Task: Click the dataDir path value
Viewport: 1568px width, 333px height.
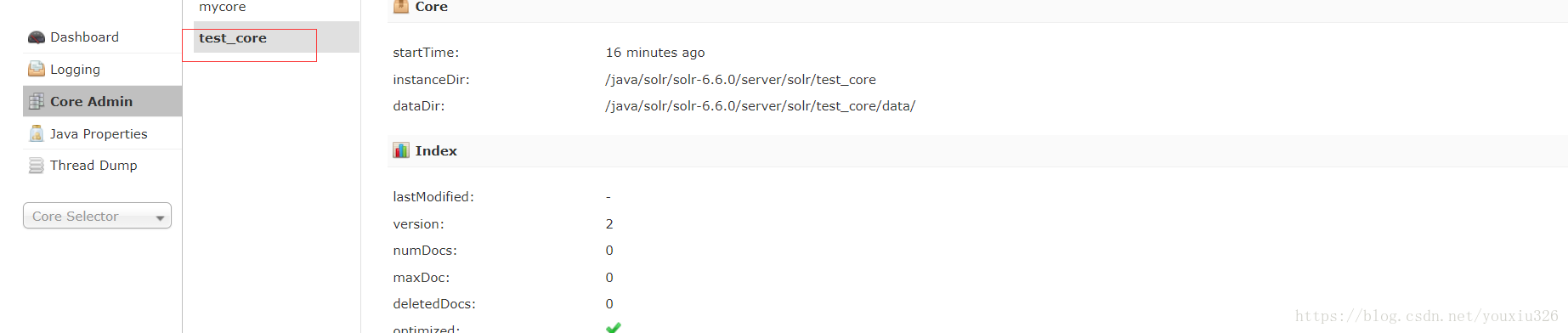Action: click(x=760, y=106)
